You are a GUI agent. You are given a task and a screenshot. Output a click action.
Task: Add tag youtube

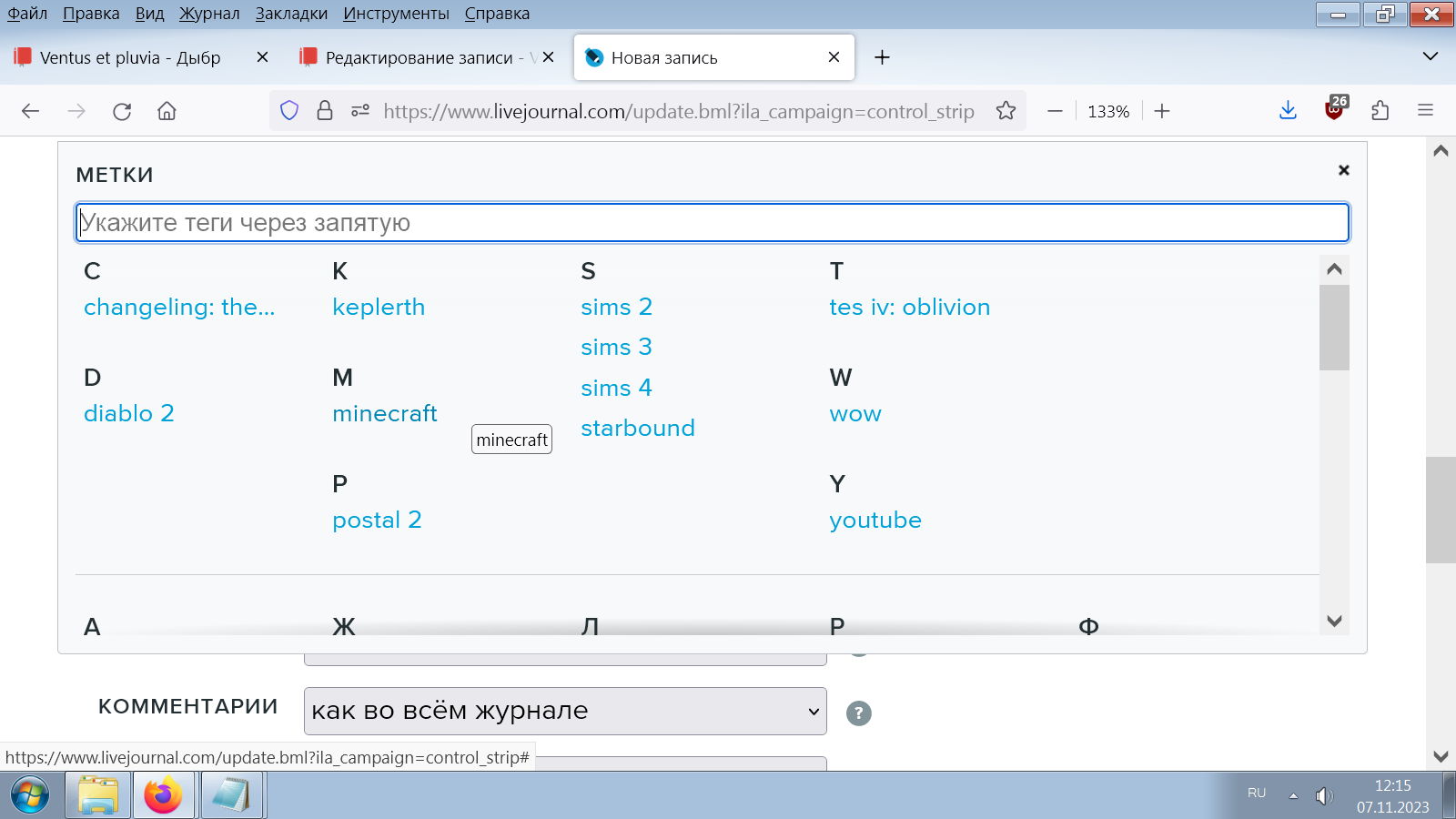click(875, 520)
